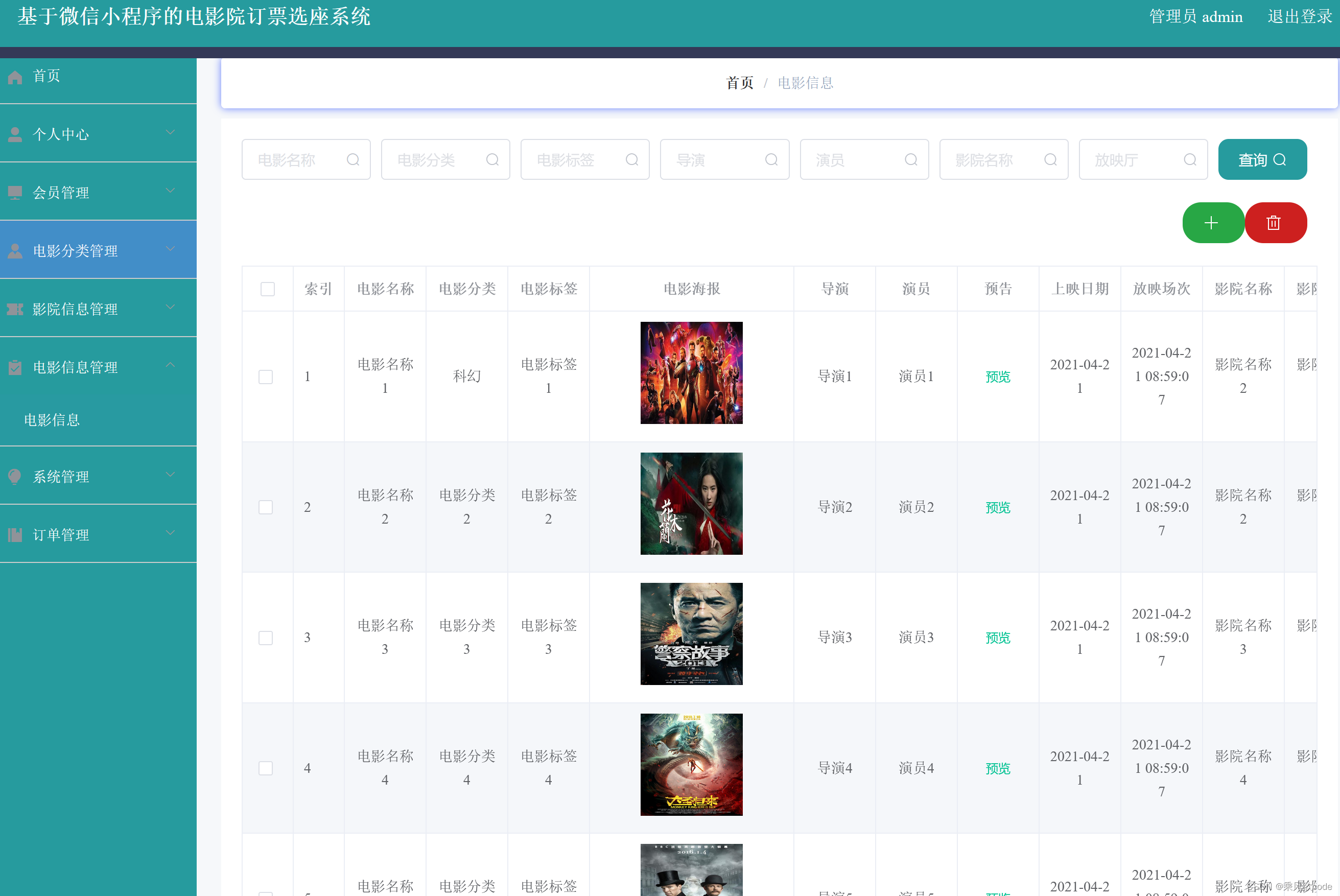Click the green add (plus) button

tap(1212, 223)
